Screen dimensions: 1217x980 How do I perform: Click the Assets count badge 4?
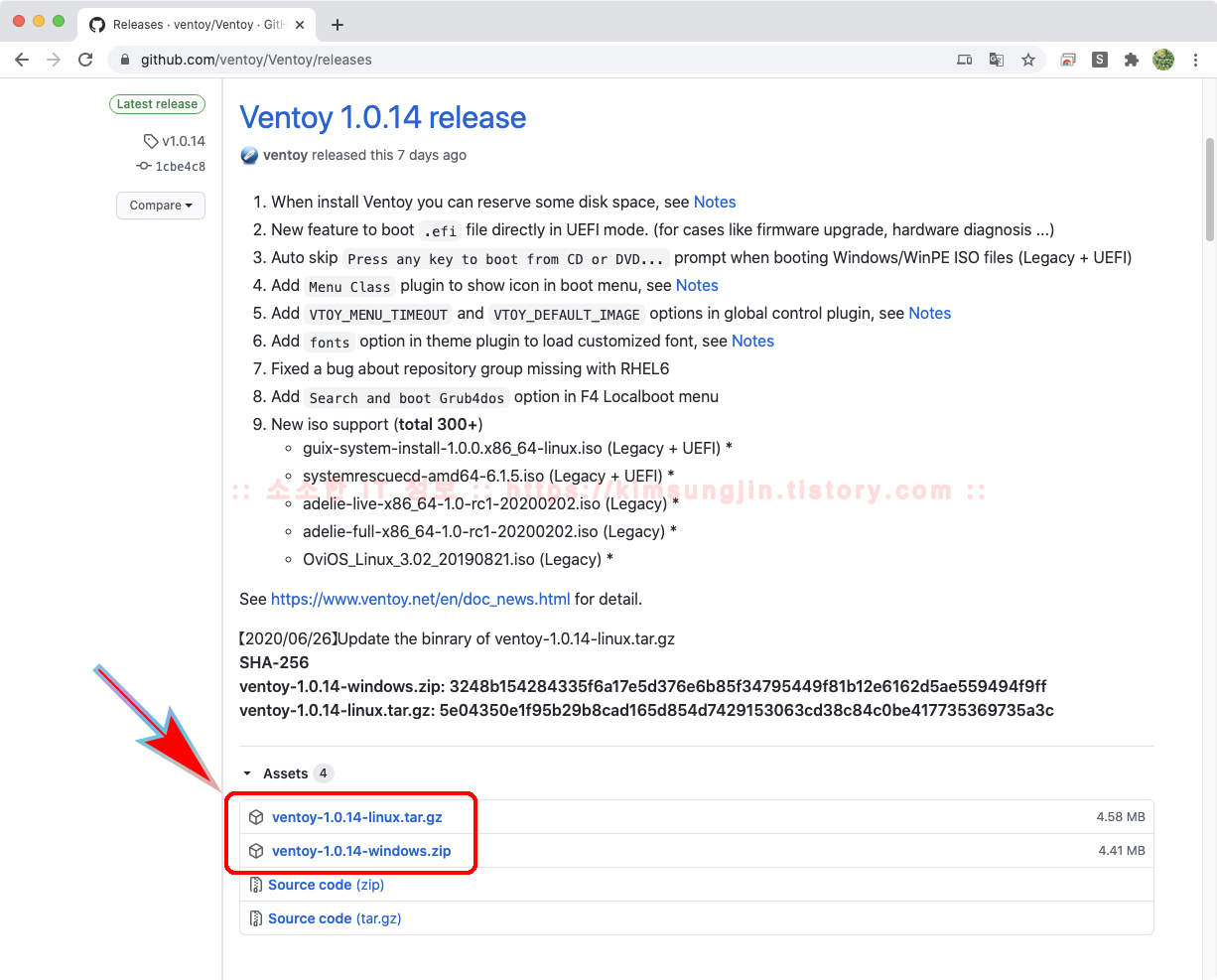(323, 773)
